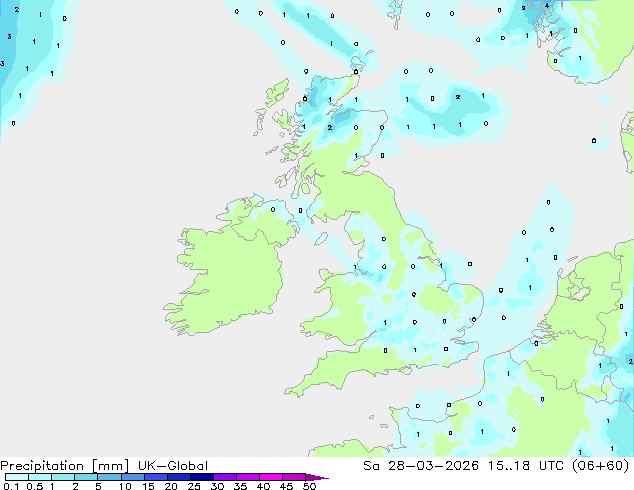The height and width of the screenshot is (490, 634).
Task: Choose the 20–25 mm dark blue swatch
Action: [x=179, y=477]
